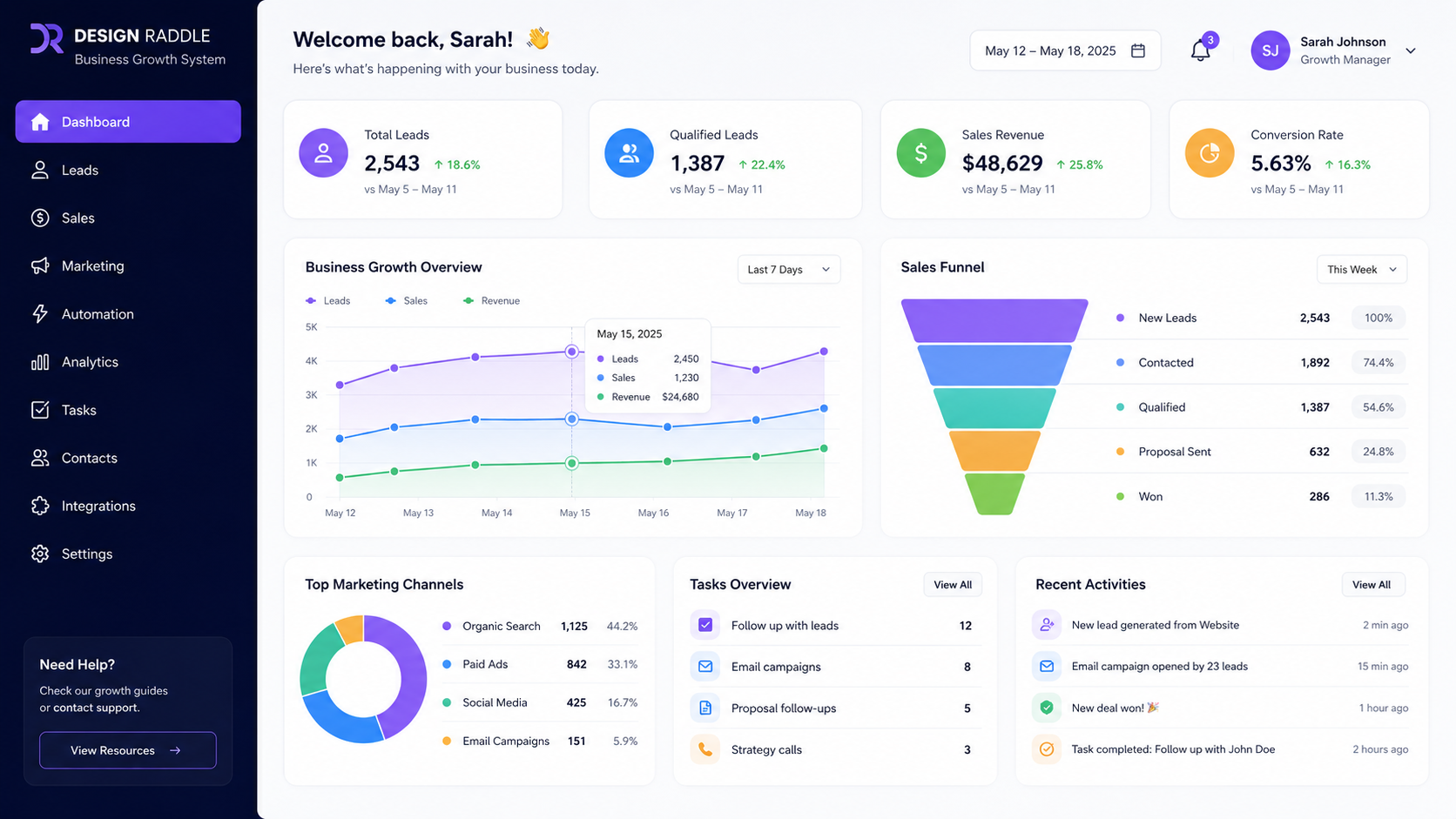This screenshot has width=1456, height=819.
Task: Click the Dashboard home icon in sidebar
Action: pos(40,122)
